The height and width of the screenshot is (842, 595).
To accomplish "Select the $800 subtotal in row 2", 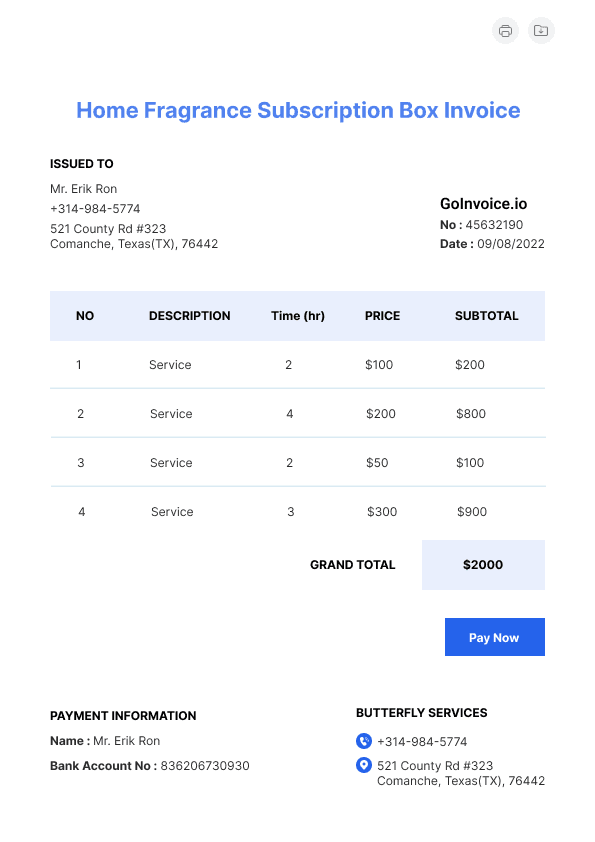I will point(471,413).
